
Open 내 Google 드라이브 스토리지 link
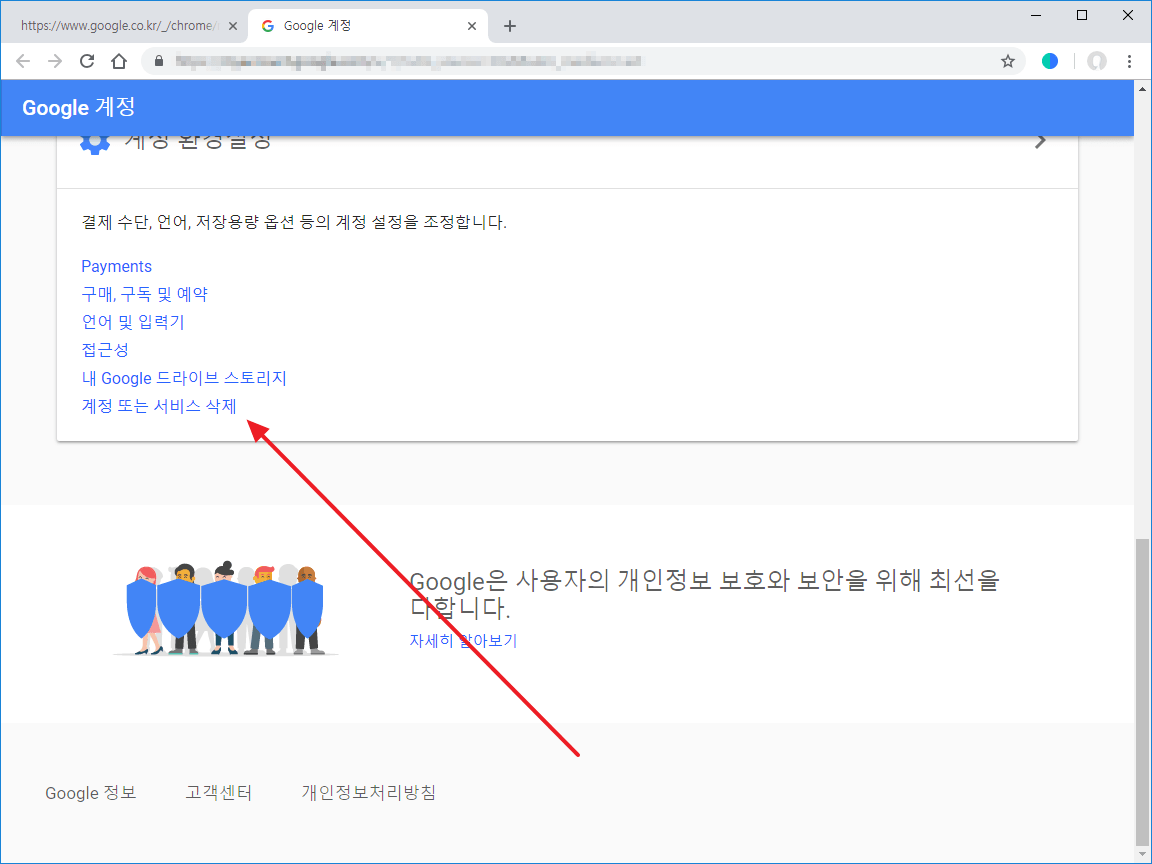pyautogui.click(x=184, y=378)
